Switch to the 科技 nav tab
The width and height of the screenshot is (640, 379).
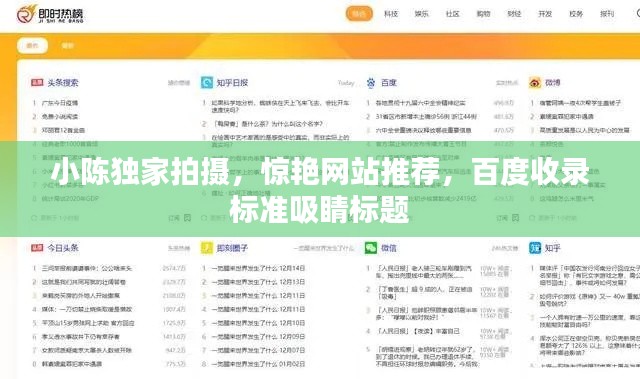tap(391, 14)
